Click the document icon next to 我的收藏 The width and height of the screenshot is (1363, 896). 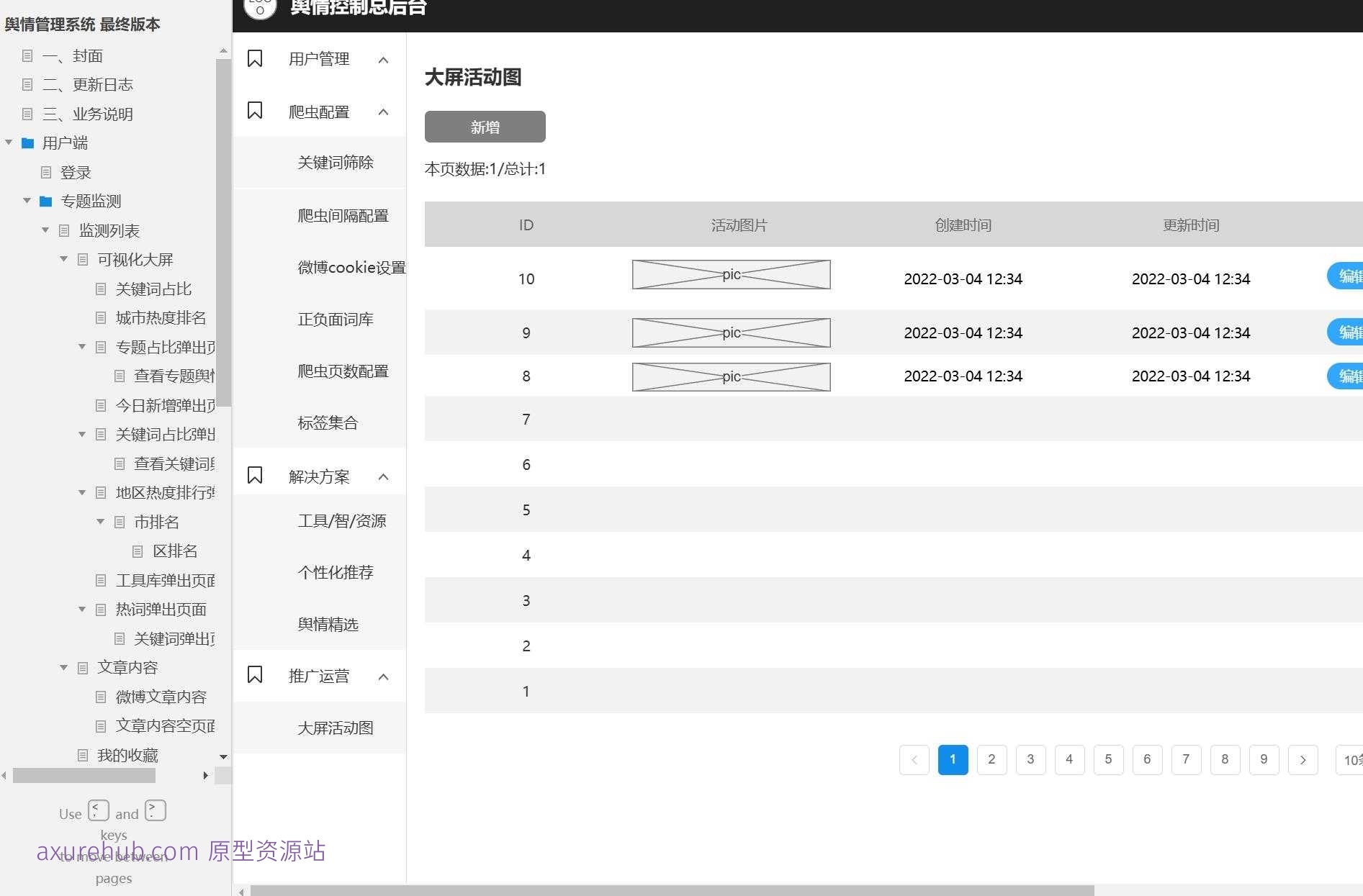coord(82,754)
